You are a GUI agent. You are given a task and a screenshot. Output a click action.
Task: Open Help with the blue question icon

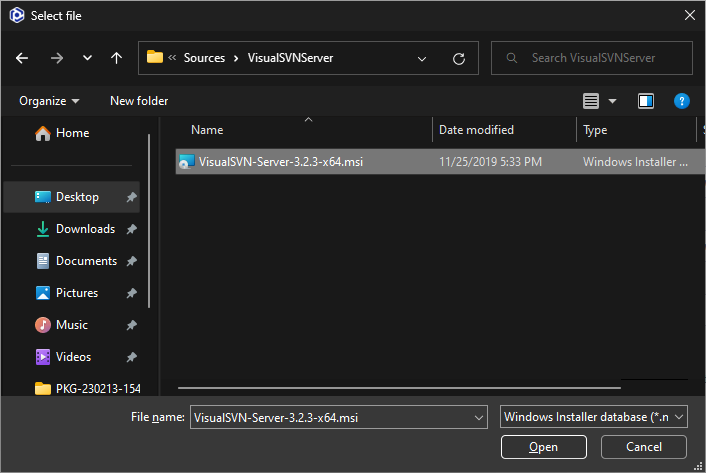(682, 101)
